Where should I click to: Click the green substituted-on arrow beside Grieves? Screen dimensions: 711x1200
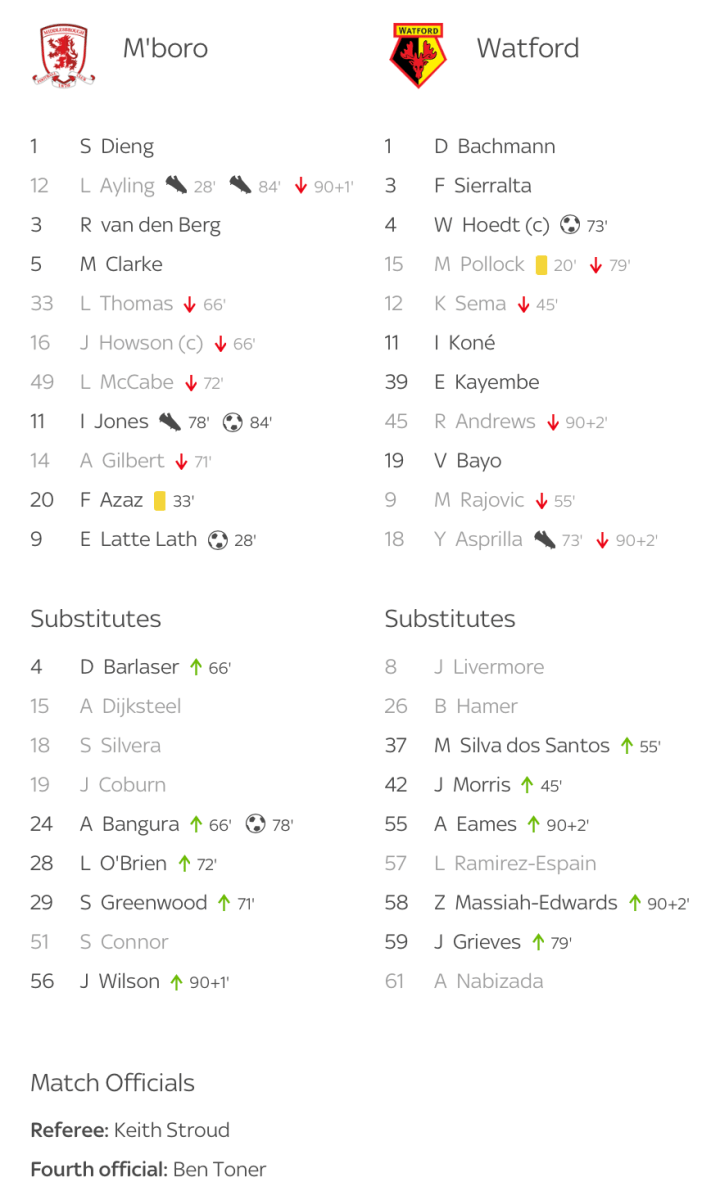tap(538, 942)
